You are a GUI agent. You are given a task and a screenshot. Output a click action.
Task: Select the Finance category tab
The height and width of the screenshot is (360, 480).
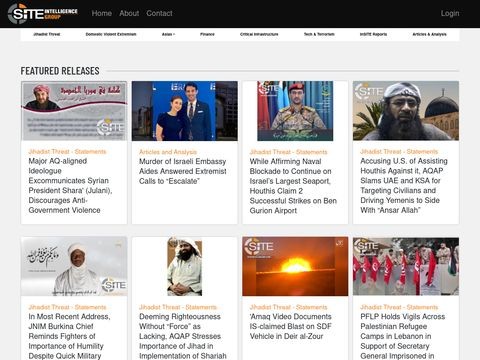click(207, 34)
